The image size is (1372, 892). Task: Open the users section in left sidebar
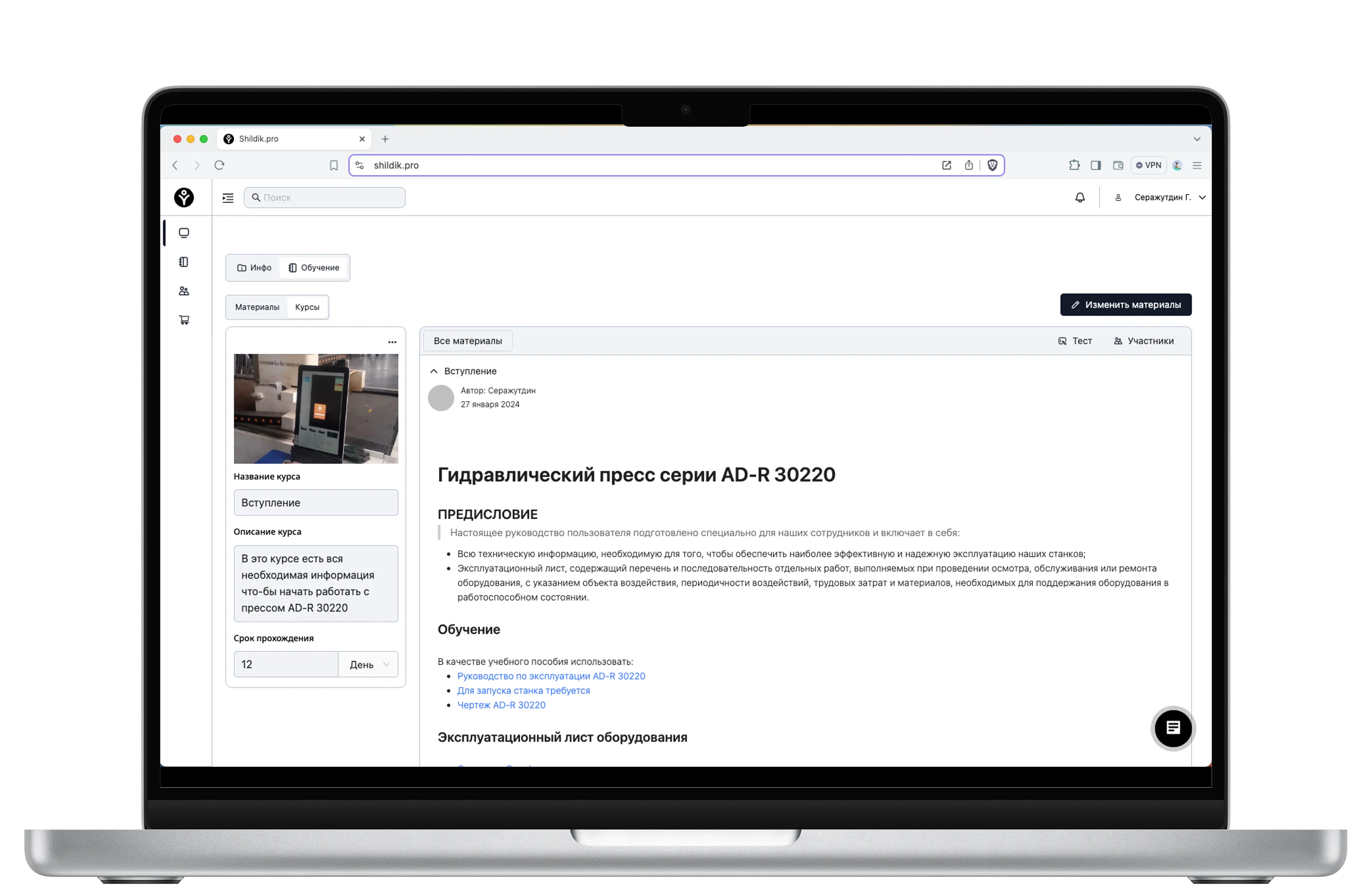[x=184, y=291]
